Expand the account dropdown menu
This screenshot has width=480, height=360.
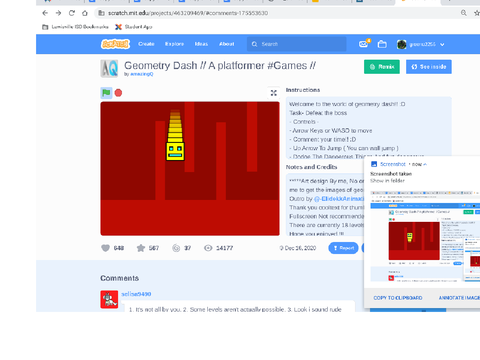point(442,44)
